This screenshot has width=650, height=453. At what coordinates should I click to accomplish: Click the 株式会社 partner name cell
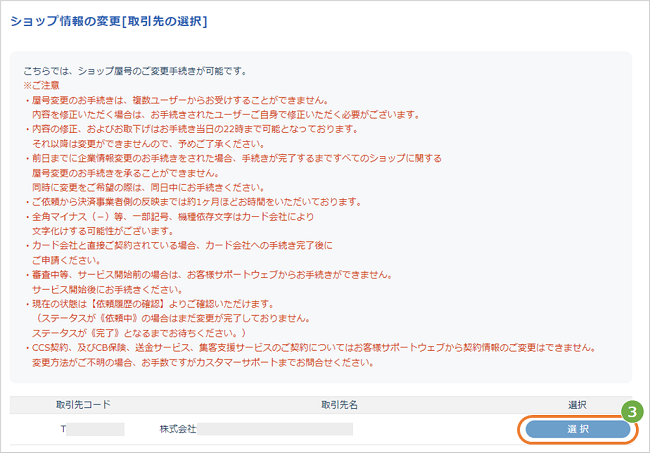tap(256, 429)
